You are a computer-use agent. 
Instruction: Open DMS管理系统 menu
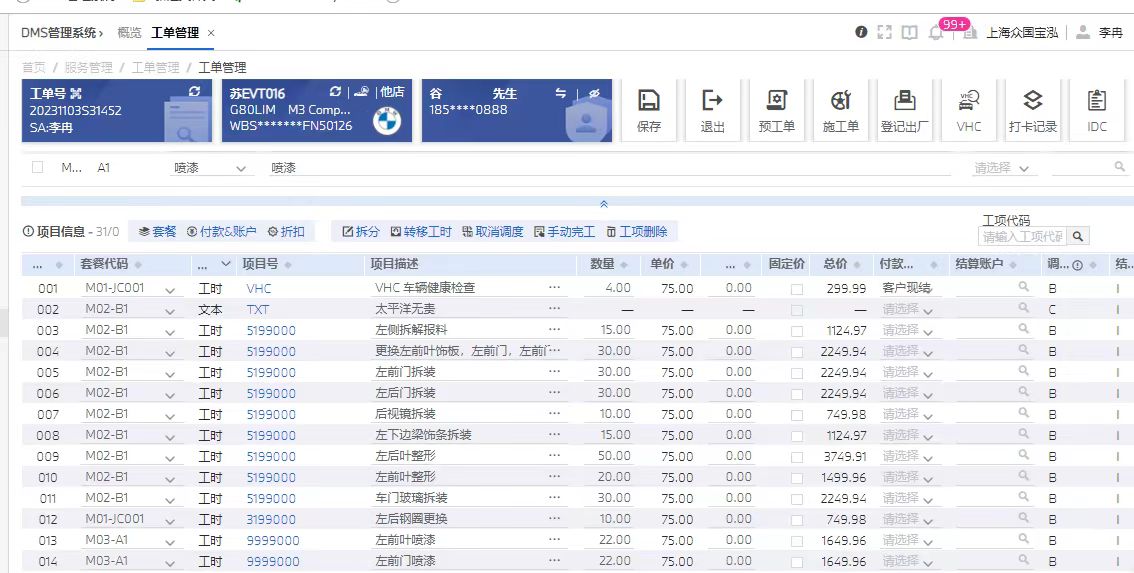(61, 33)
